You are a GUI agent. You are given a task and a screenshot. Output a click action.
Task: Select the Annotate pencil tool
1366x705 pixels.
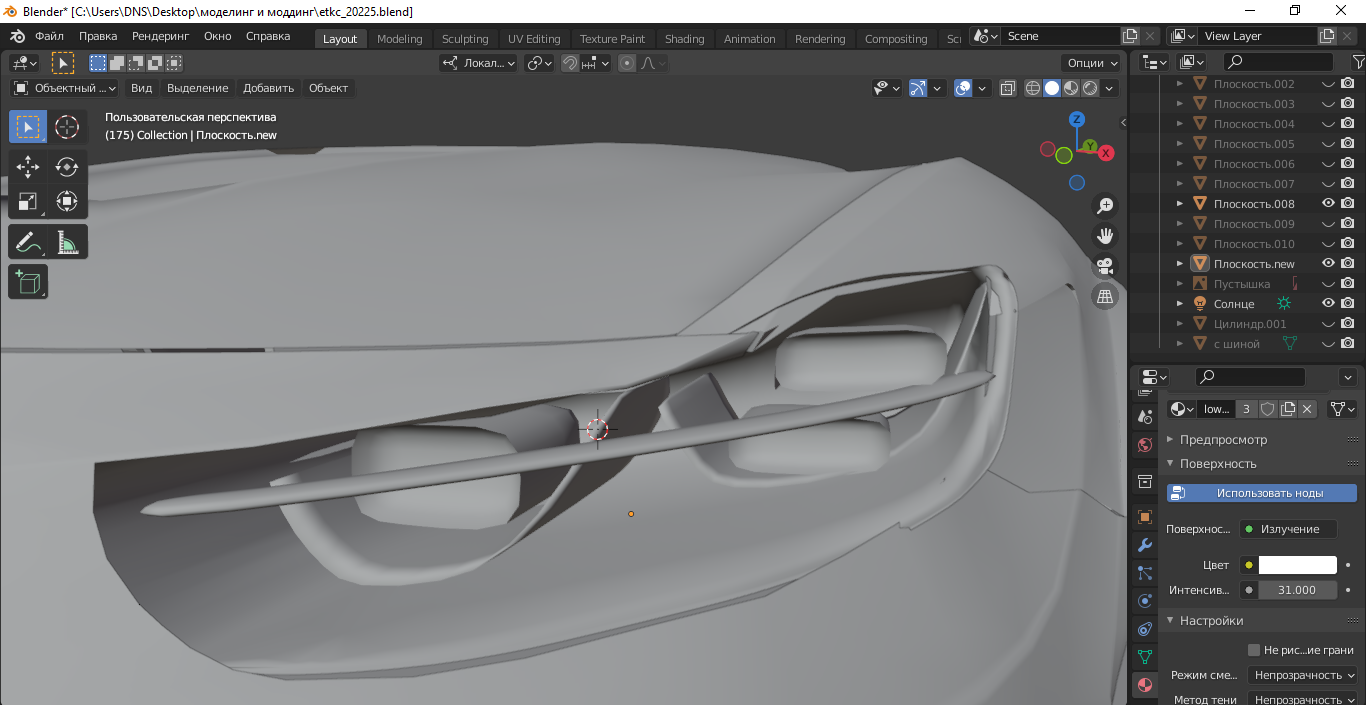click(28, 242)
